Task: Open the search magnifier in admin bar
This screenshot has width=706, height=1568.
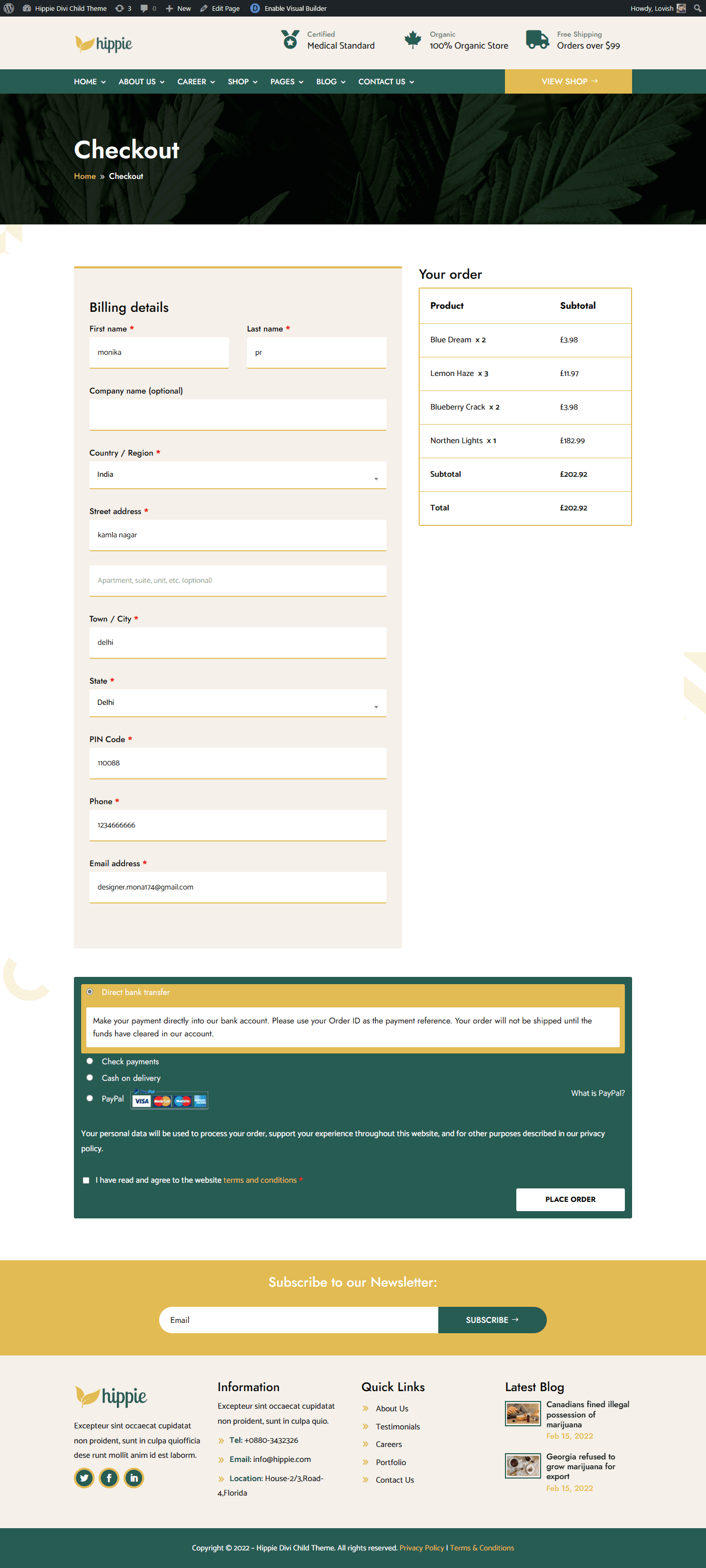Action: click(697, 8)
